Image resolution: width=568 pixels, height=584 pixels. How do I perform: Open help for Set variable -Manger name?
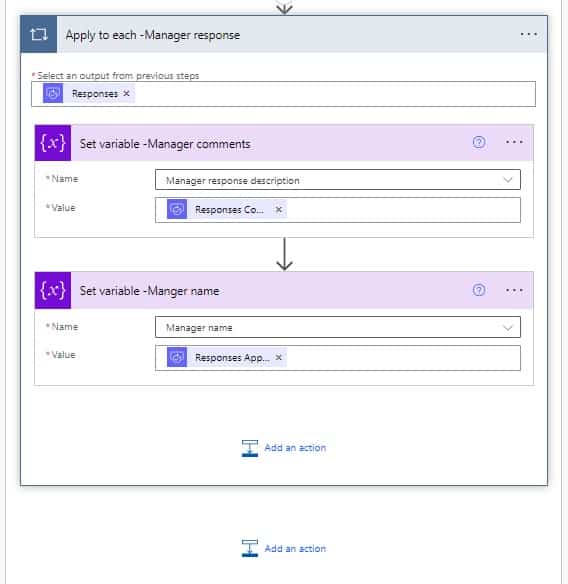(x=479, y=290)
